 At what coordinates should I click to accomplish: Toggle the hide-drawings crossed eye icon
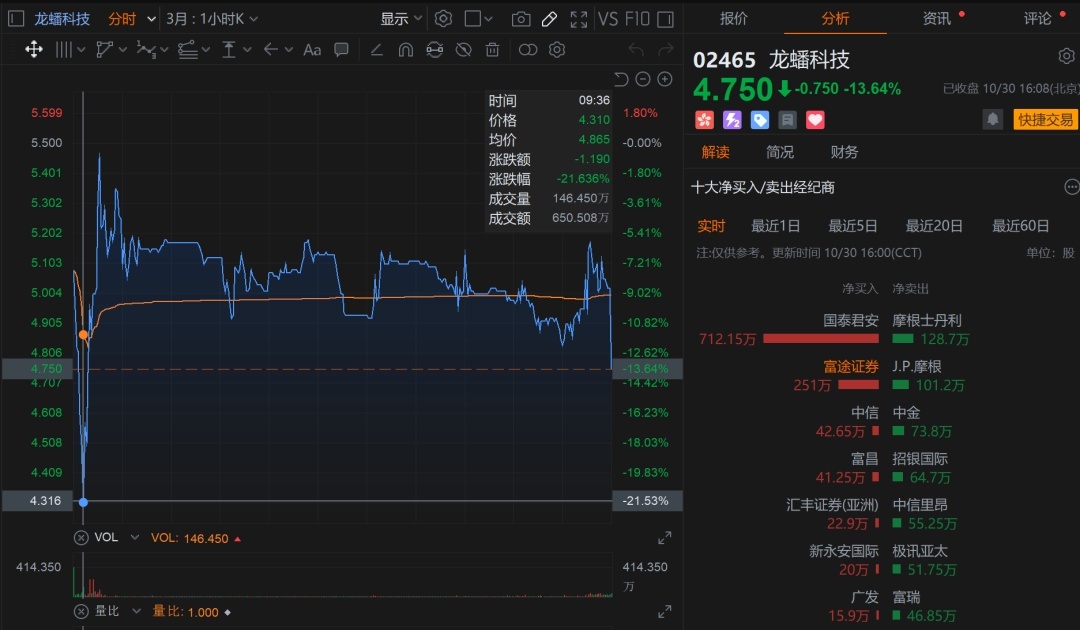463,50
